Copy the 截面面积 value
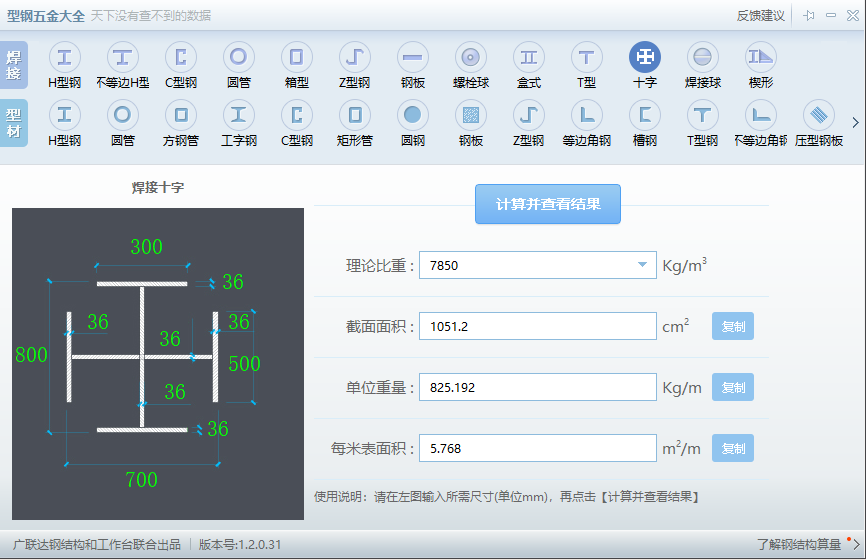The image size is (866, 560). tap(733, 326)
